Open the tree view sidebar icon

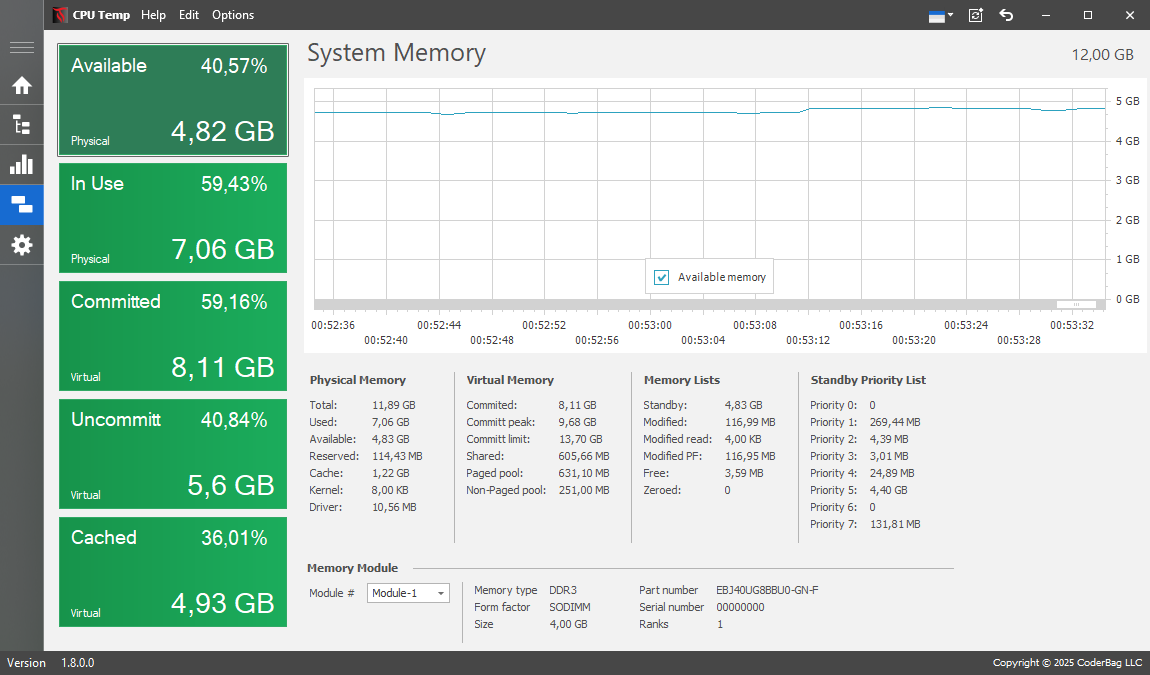coord(21,125)
